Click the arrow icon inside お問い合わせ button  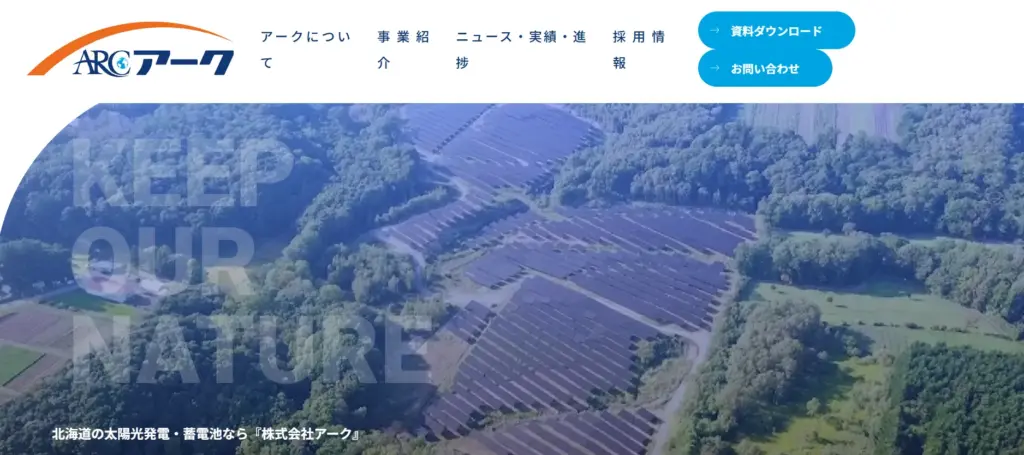pyautogui.click(x=714, y=69)
